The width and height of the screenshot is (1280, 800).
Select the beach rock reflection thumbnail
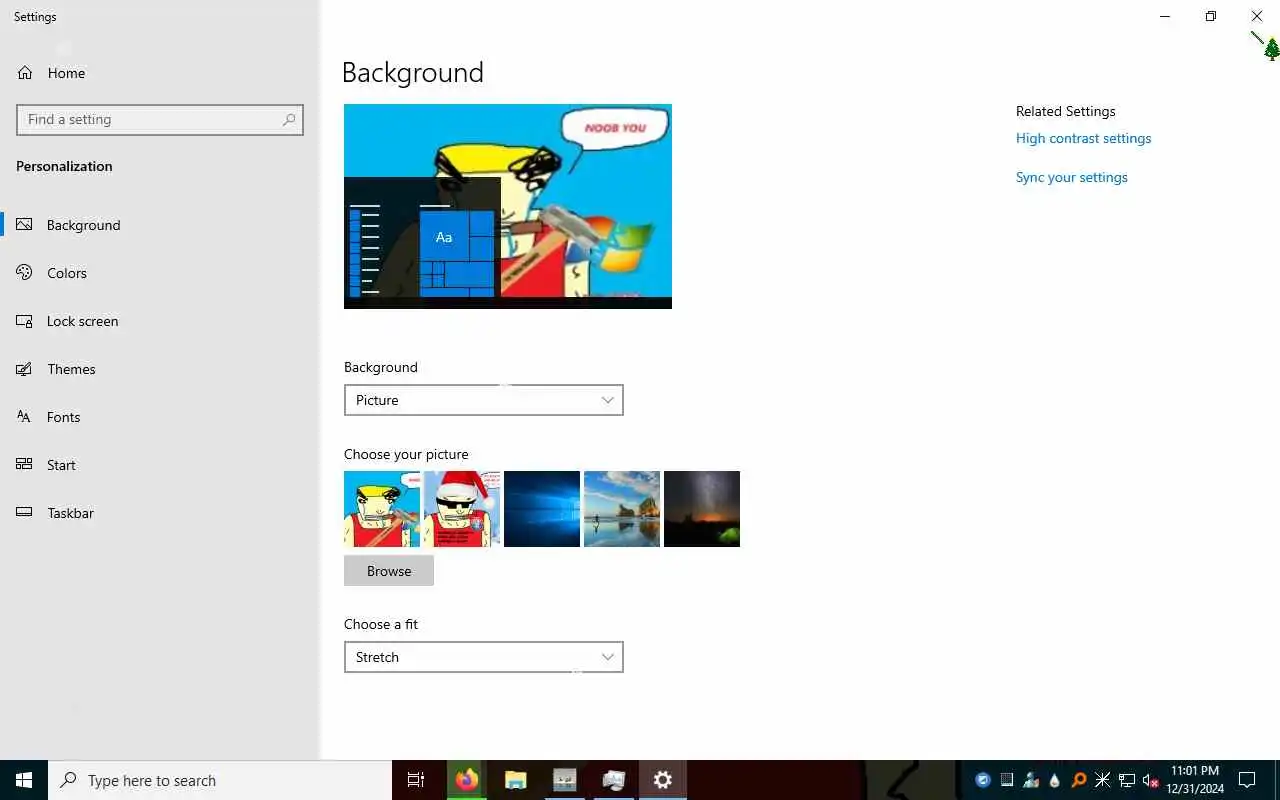(622, 509)
